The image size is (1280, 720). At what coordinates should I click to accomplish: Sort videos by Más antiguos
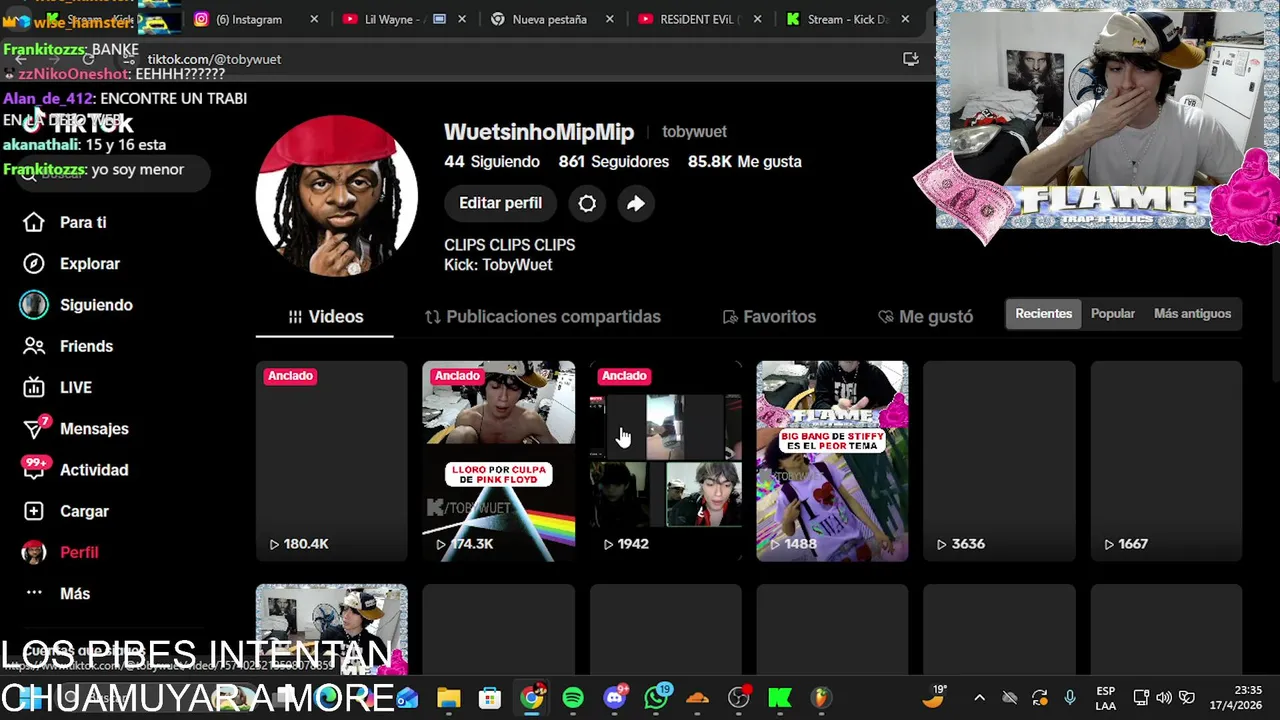[x=1192, y=313]
